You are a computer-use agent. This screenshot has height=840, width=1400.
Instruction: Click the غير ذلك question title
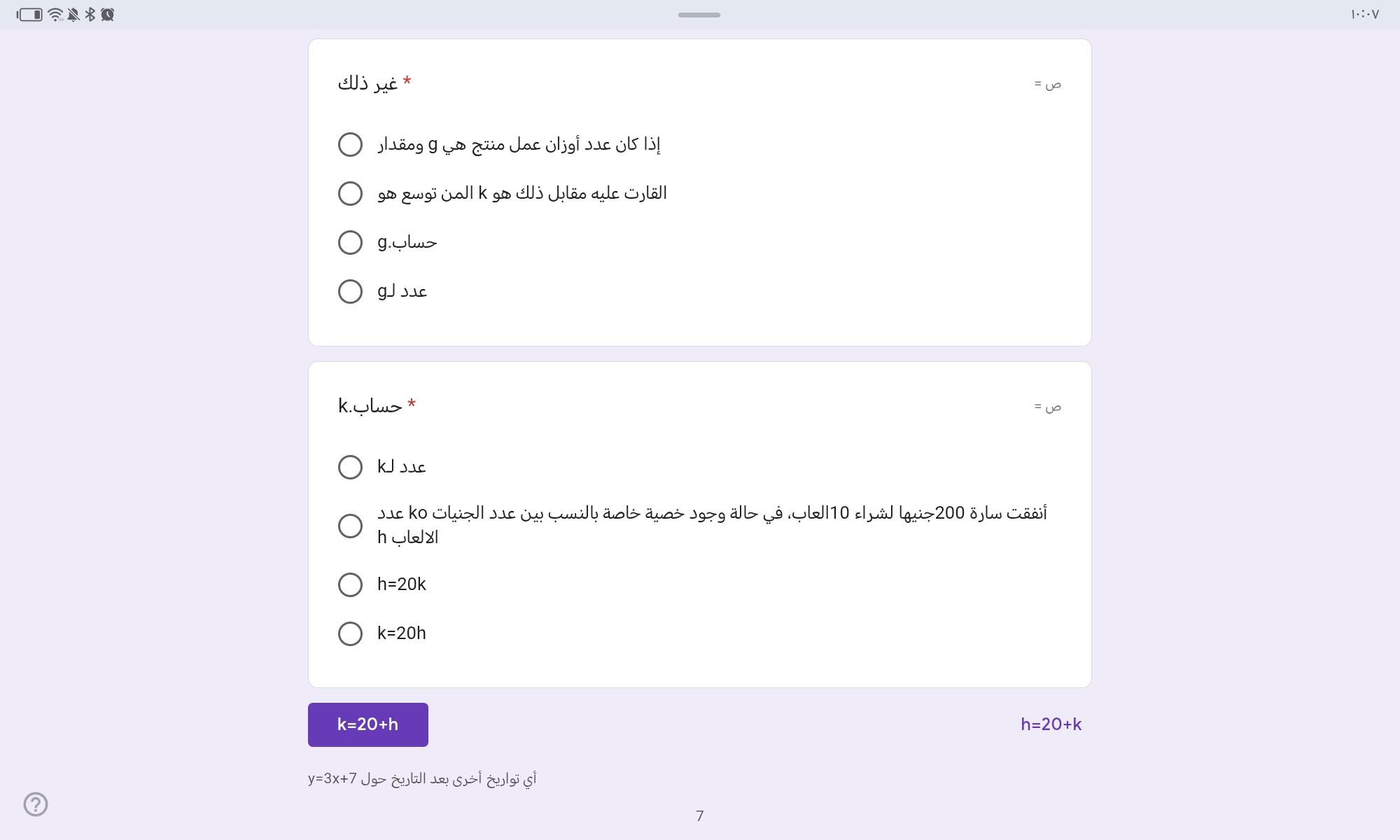pyautogui.click(x=368, y=83)
